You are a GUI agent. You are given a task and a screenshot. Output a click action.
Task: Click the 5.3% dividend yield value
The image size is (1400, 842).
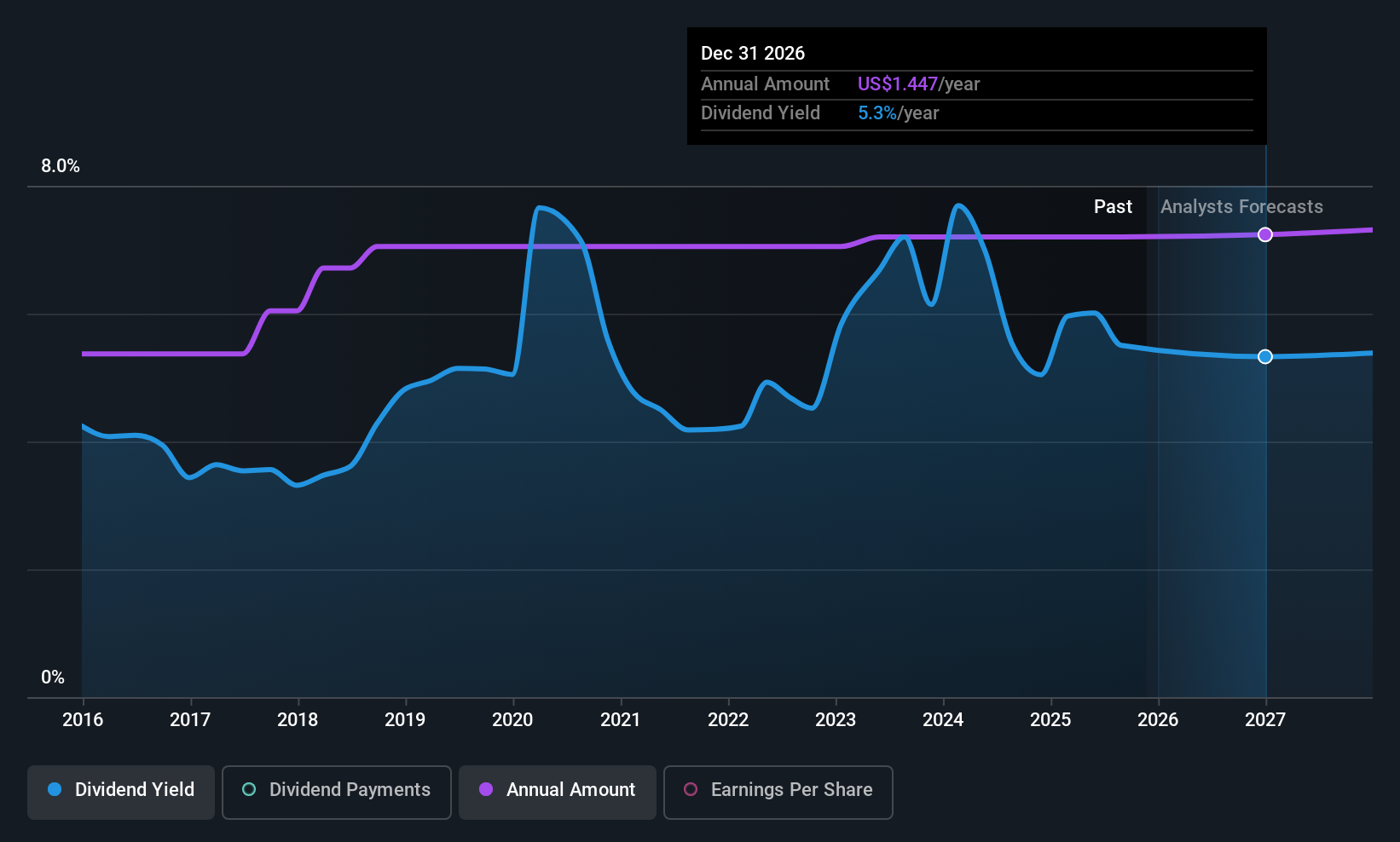[877, 113]
